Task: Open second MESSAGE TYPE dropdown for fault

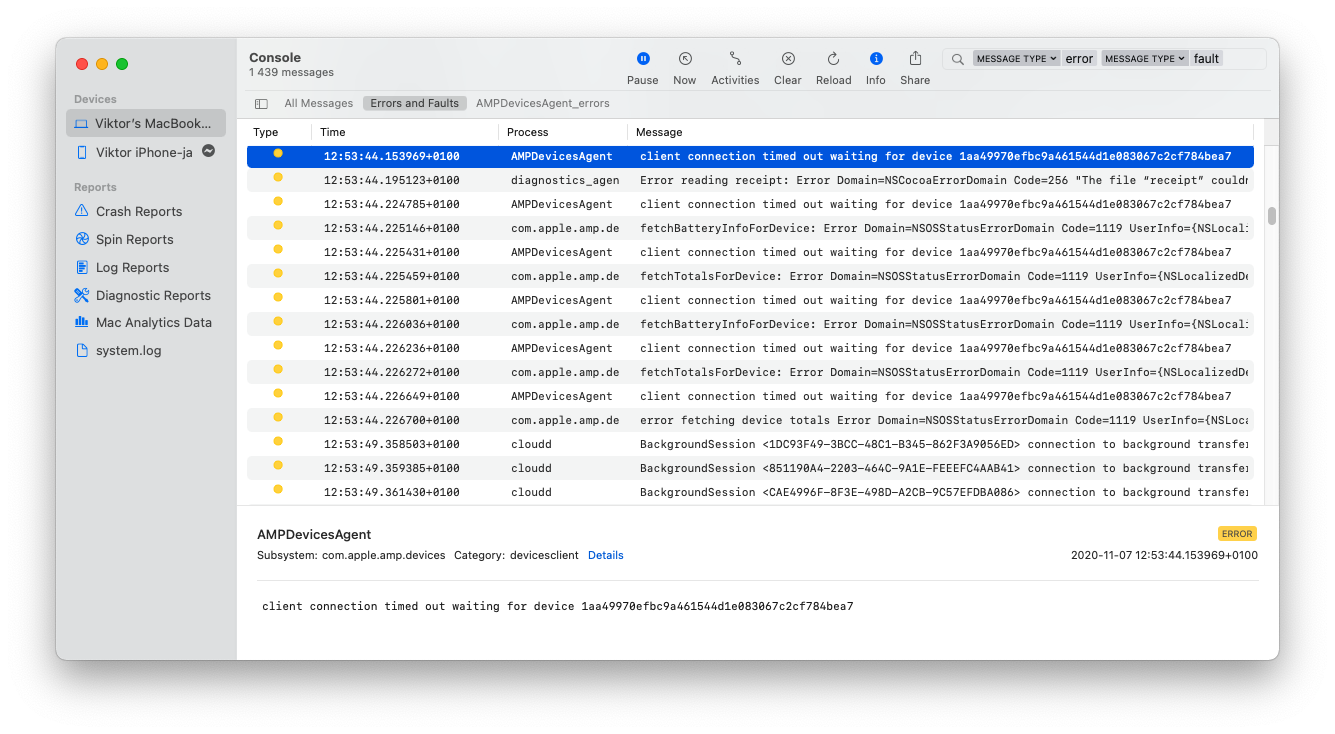Action: [1144, 59]
